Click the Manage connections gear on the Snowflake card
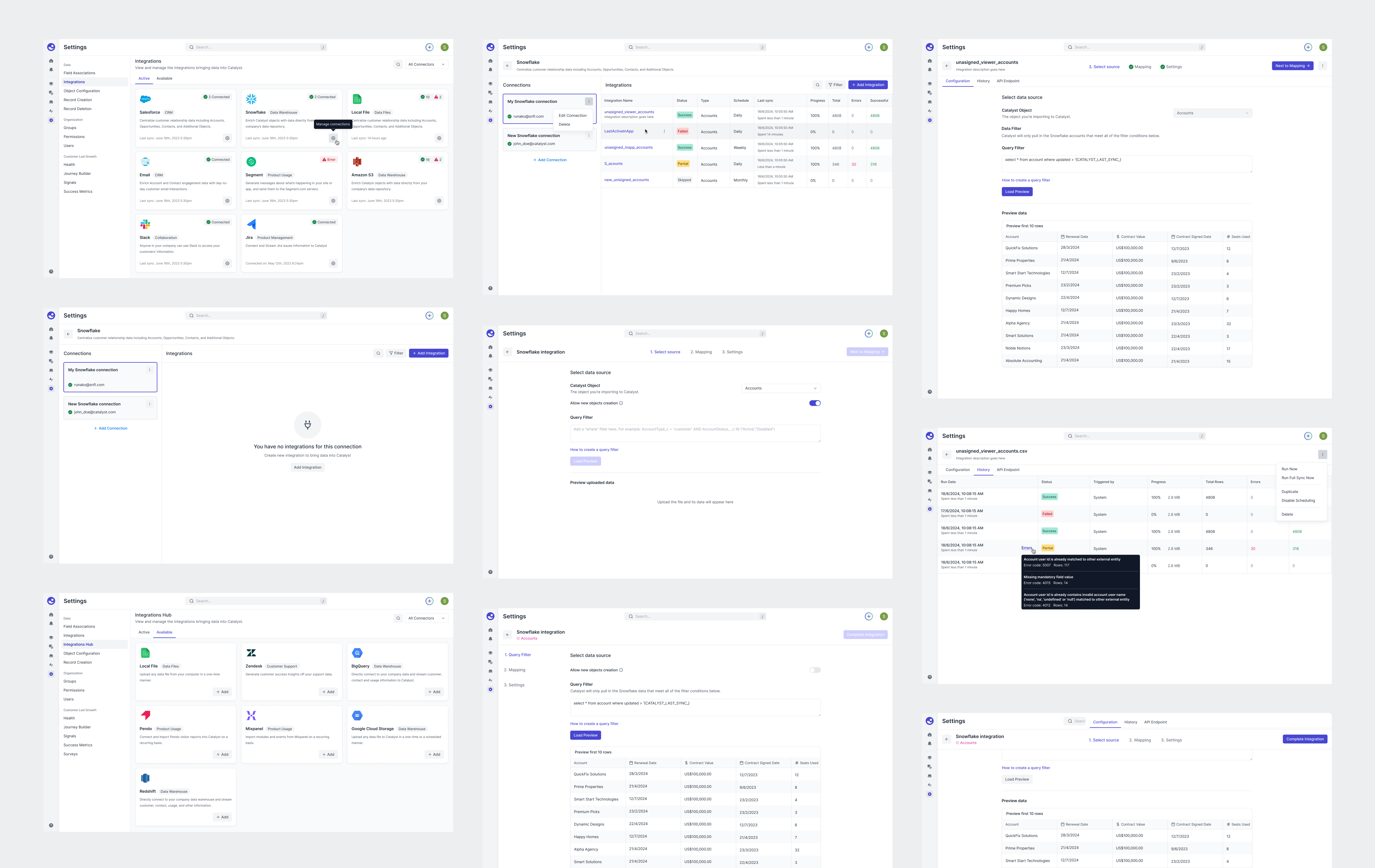Viewport: 1375px width, 868px height. pos(333,138)
